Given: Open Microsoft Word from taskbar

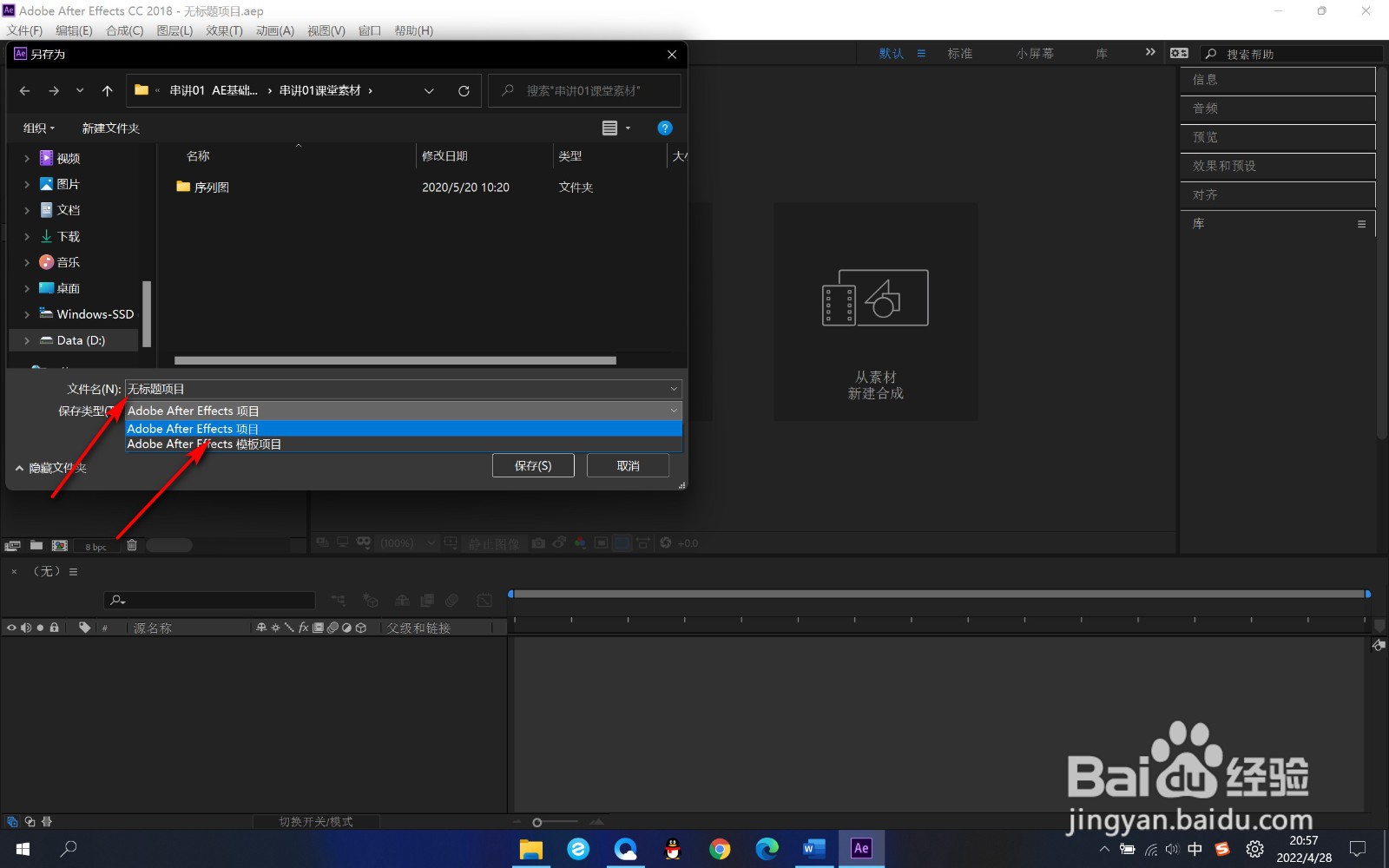Looking at the screenshot, I should coord(814,849).
